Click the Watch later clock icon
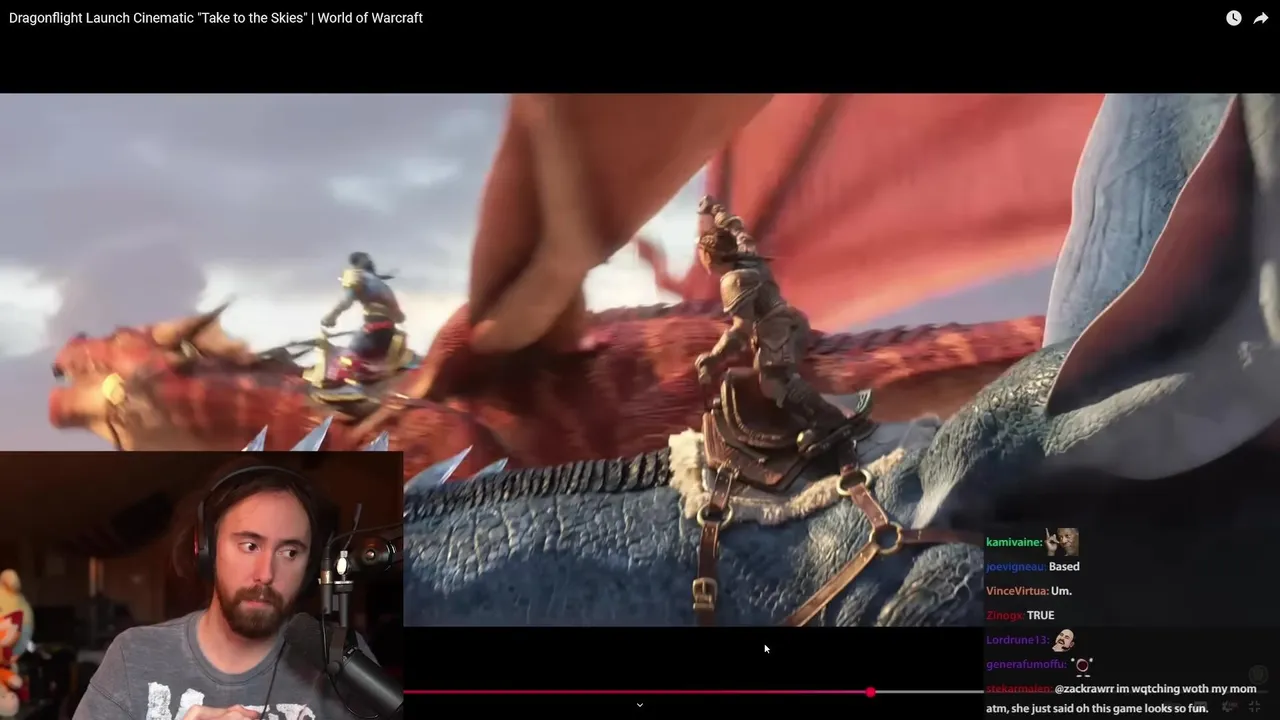Viewport: 1280px width, 720px height. [1234, 18]
